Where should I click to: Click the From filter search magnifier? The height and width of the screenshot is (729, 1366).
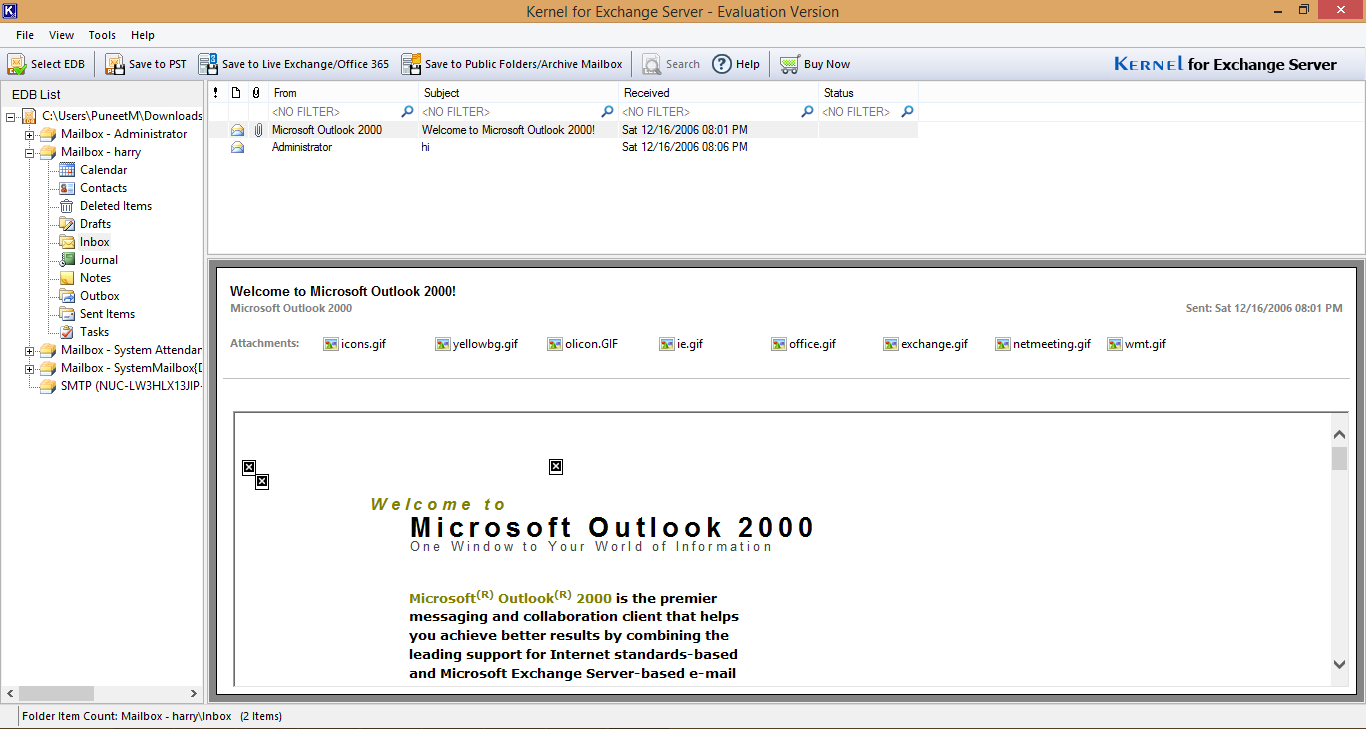[407, 112]
